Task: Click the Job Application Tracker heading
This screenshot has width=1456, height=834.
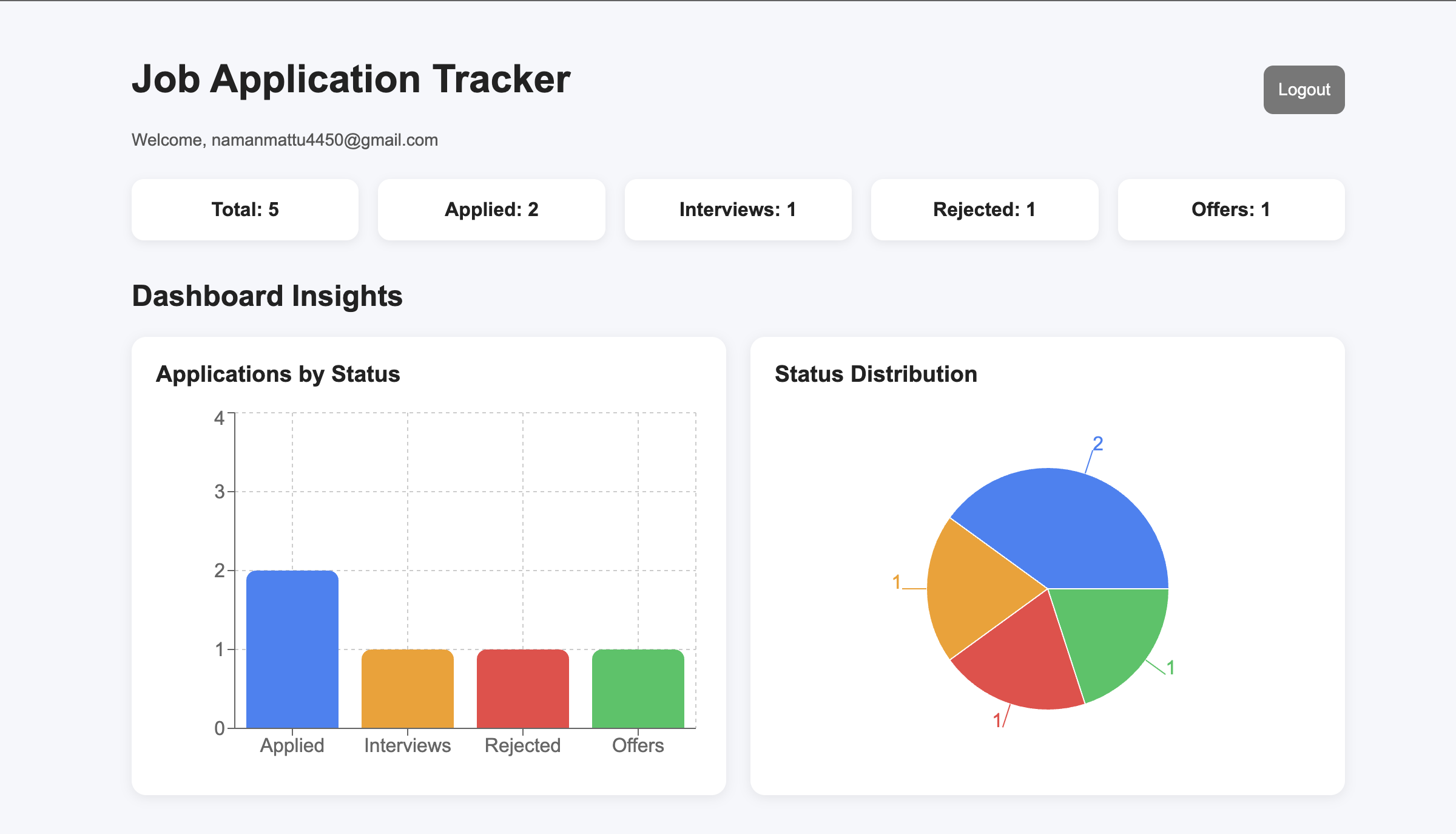Action: point(351,79)
